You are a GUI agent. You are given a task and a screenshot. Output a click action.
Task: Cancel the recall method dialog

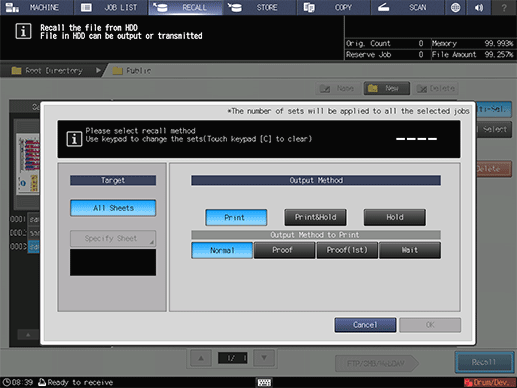point(365,325)
